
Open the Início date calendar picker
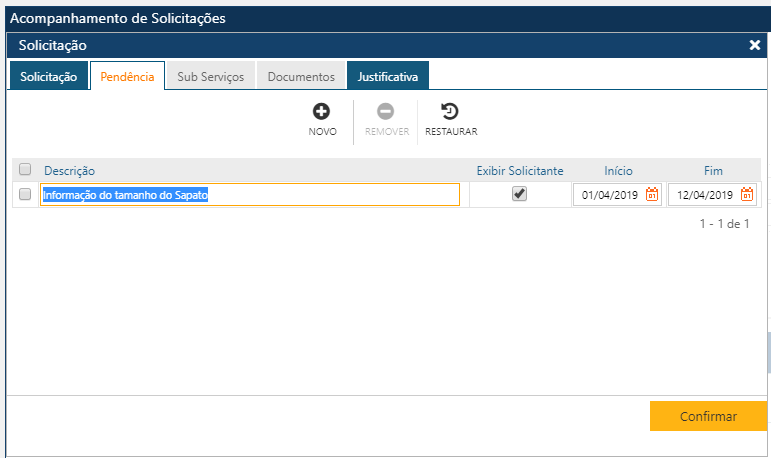pos(651,195)
